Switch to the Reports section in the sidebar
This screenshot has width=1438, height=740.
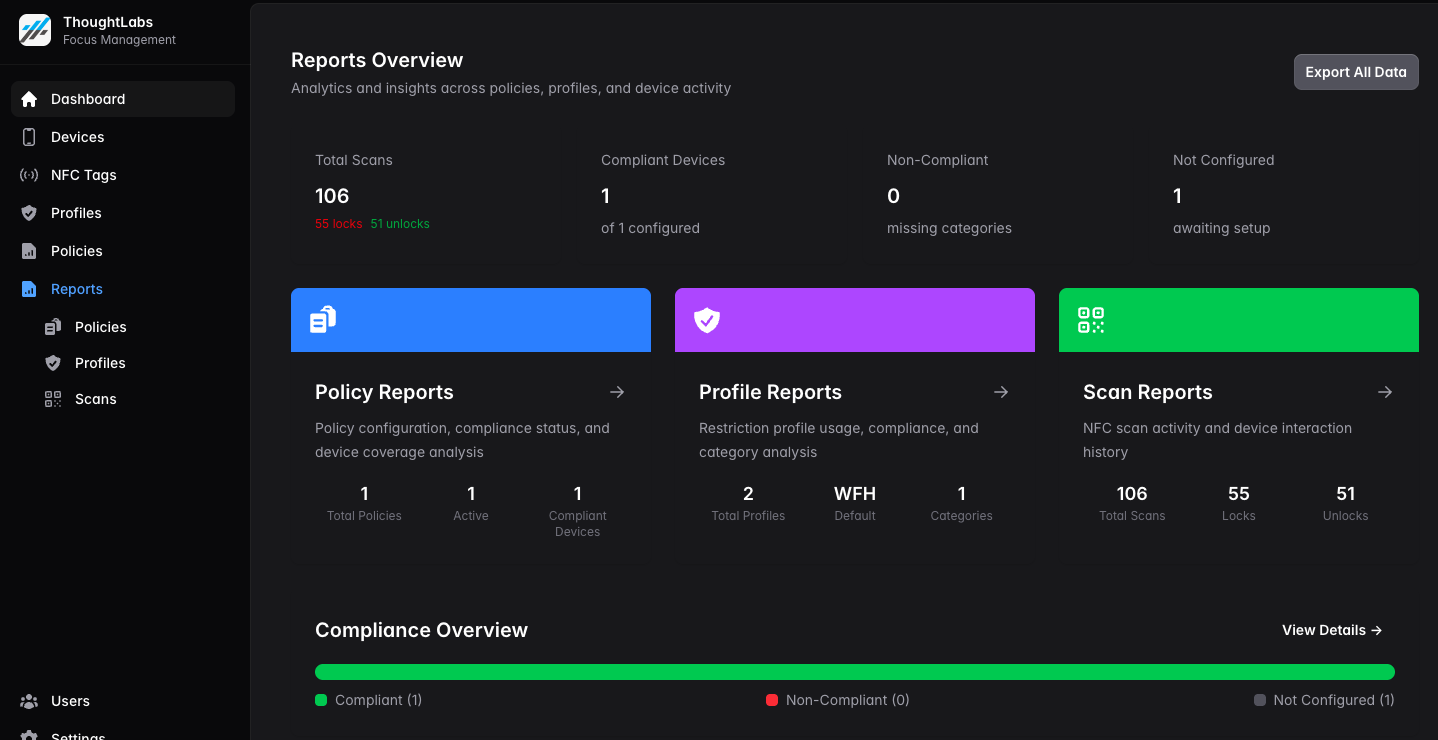28,289
